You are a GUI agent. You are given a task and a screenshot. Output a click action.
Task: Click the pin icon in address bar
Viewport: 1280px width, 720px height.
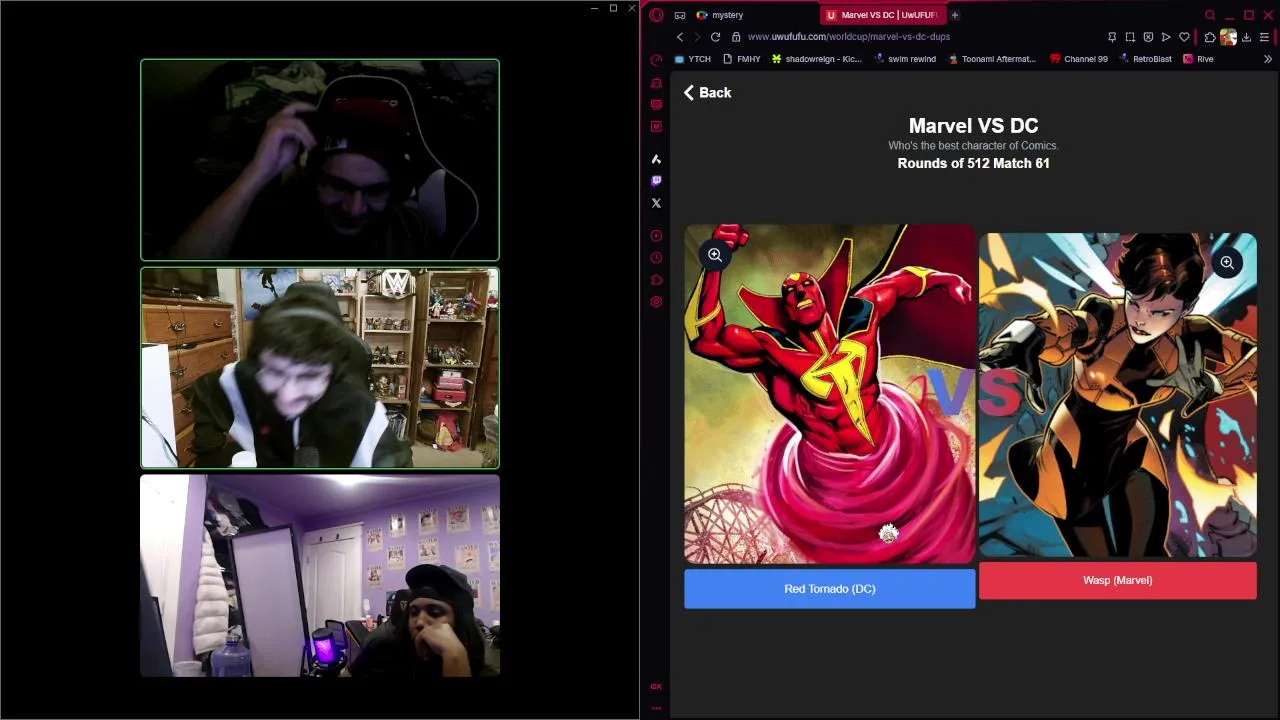[x=1112, y=37]
